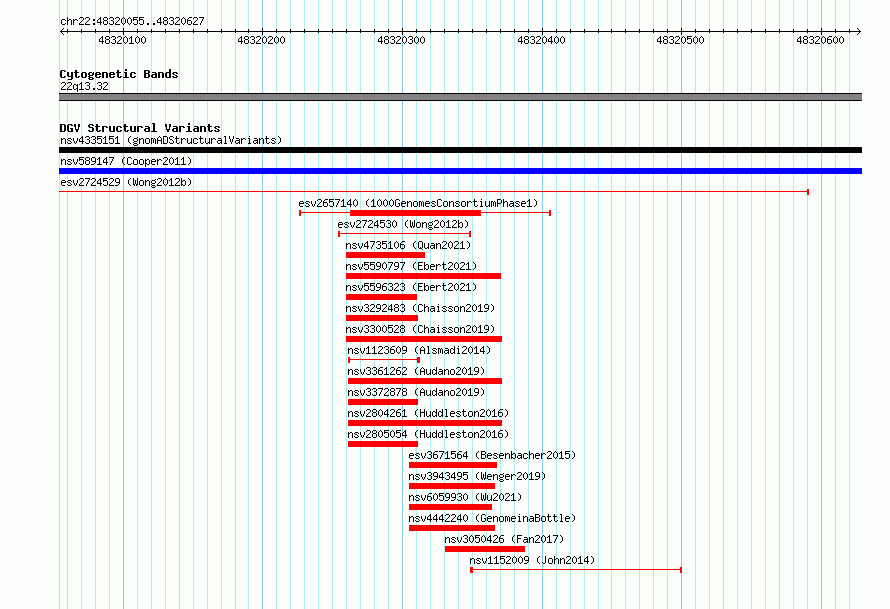Click the chr22:48320055..48320627 region label
This screenshot has width=890, height=609.
(132, 21)
